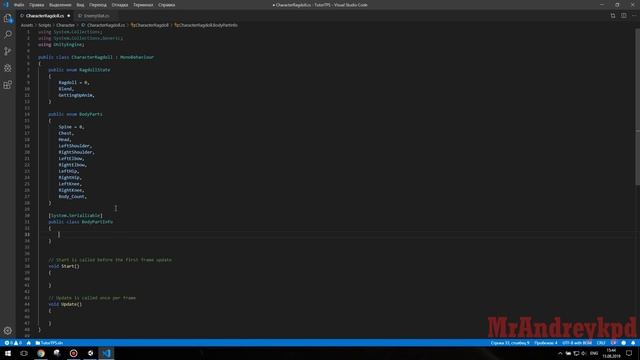Open the volume control in system tray

point(583,353)
